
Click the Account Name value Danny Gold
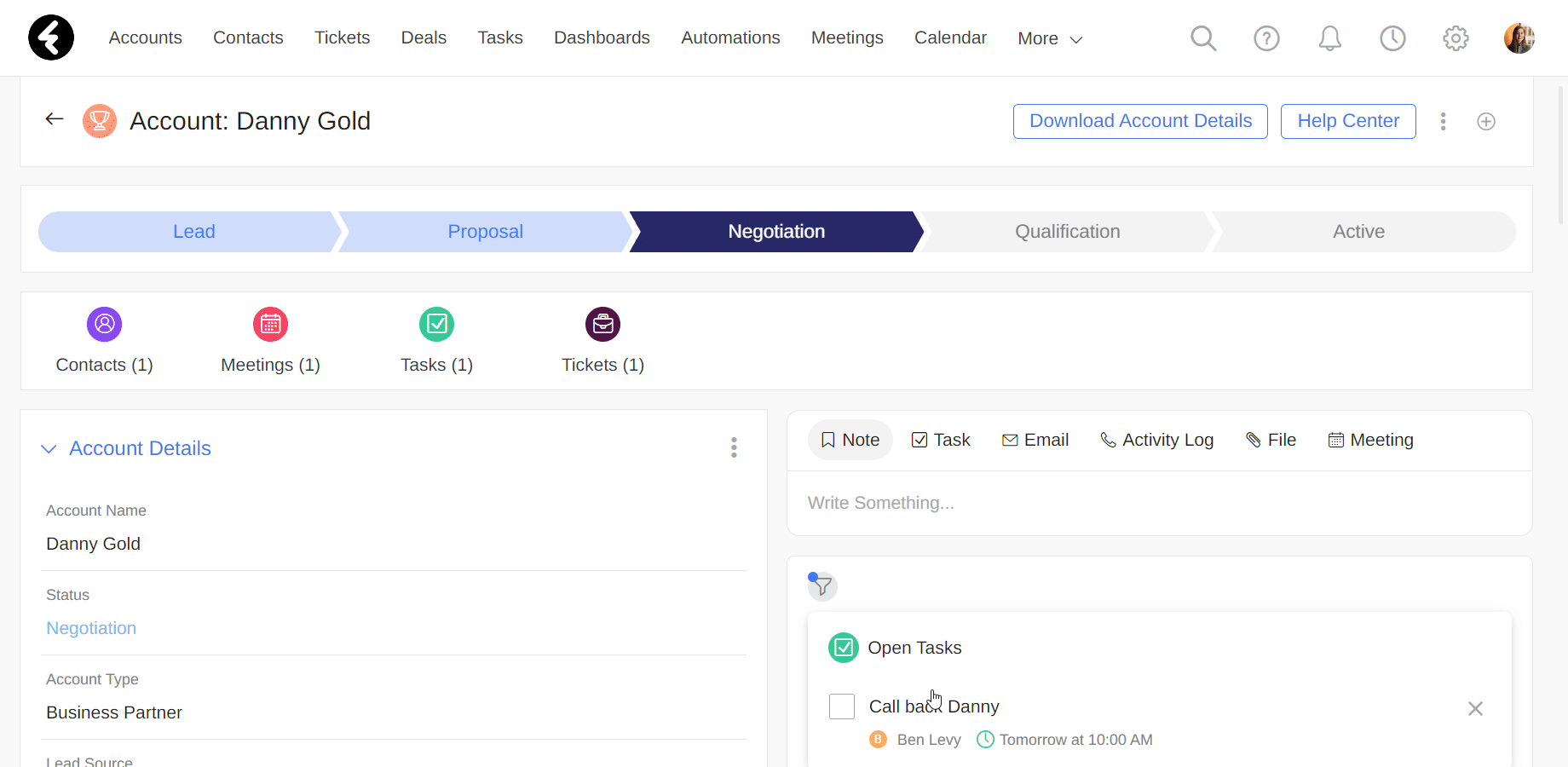pyautogui.click(x=93, y=544)
